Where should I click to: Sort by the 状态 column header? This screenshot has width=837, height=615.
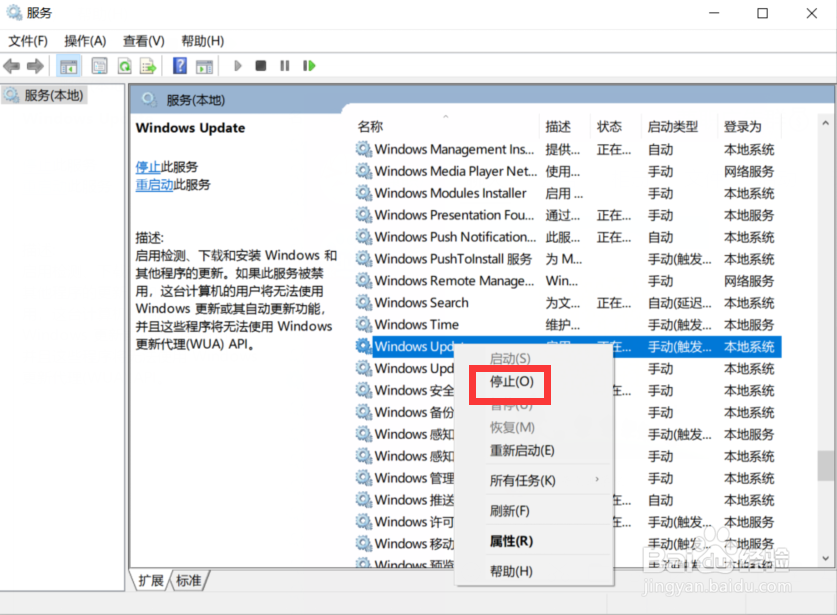(x=610, y=127)
